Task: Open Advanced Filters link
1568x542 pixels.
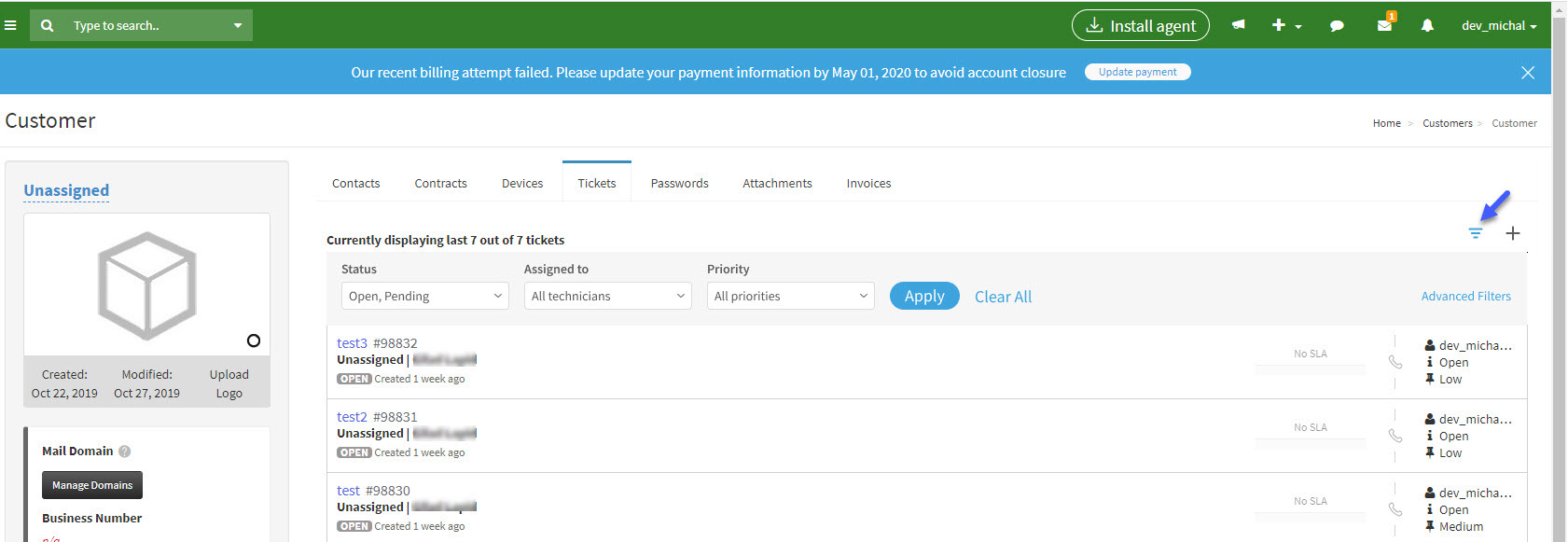Action: (x=1466, y=296)
